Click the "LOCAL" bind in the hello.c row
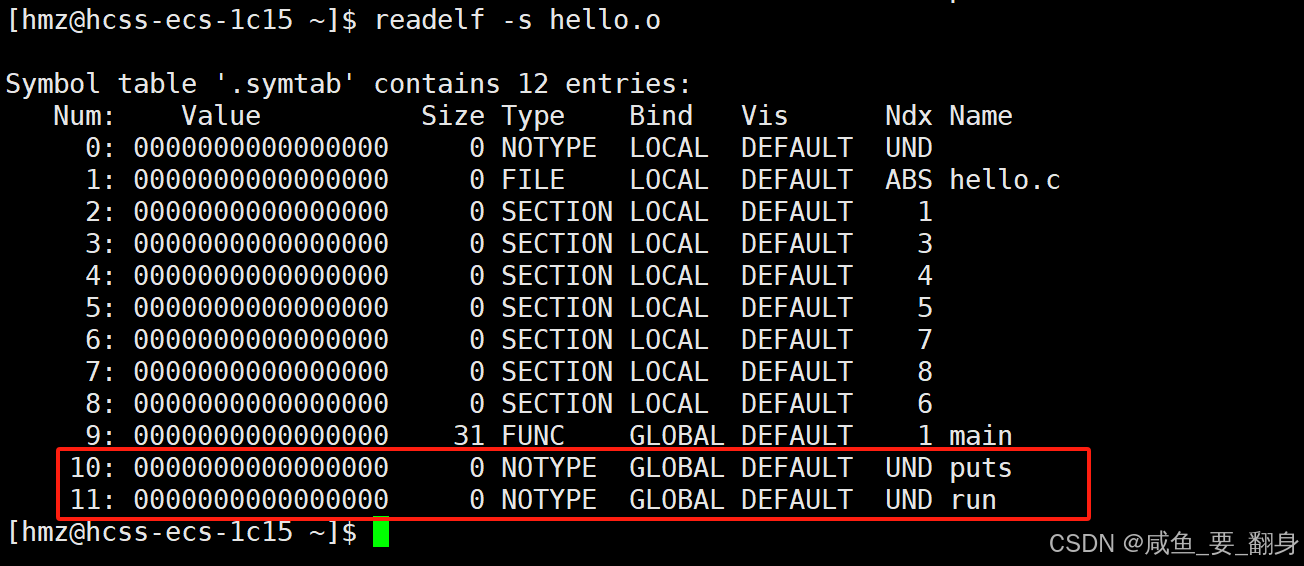 (669, 180)
